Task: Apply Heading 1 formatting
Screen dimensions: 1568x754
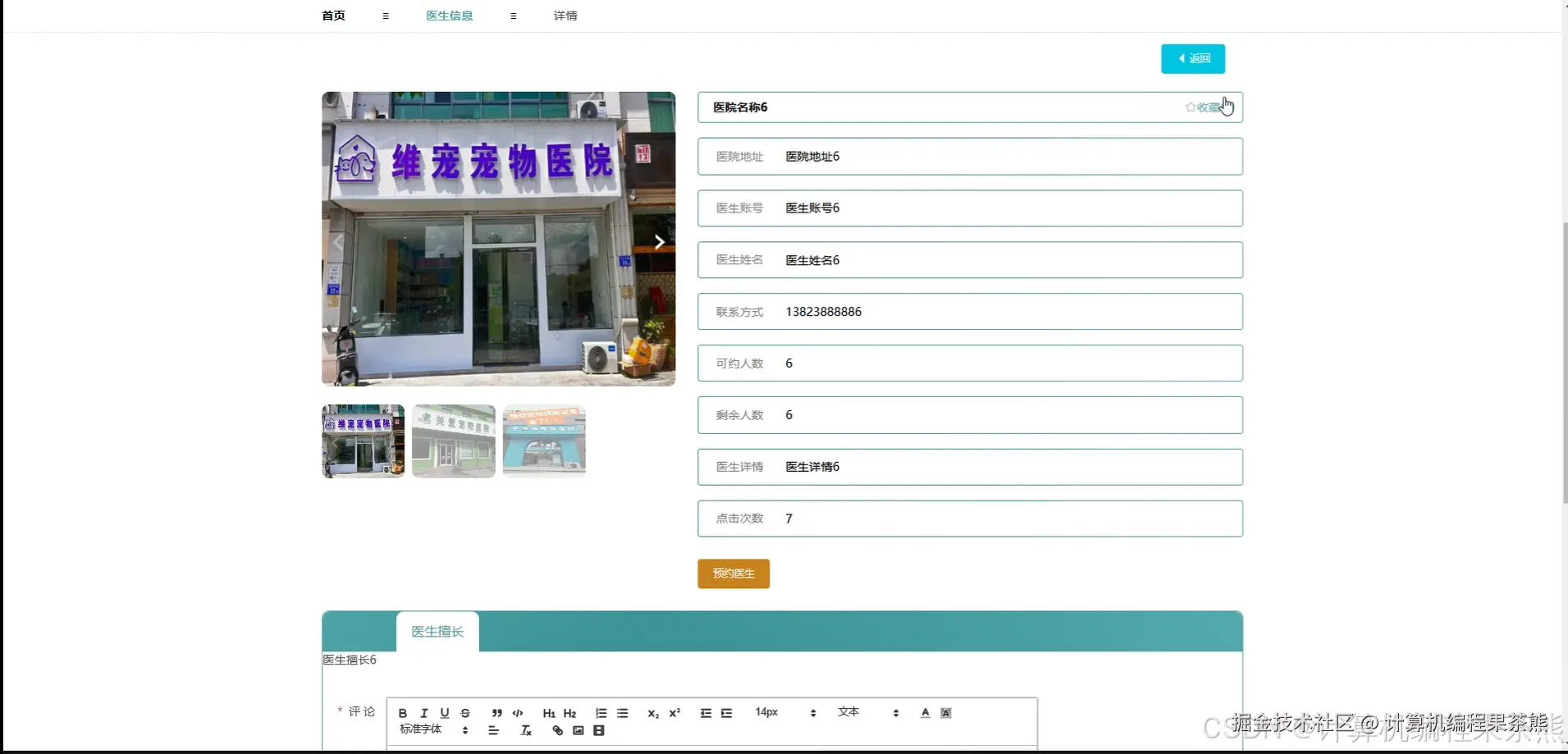Action: (550, 713)
